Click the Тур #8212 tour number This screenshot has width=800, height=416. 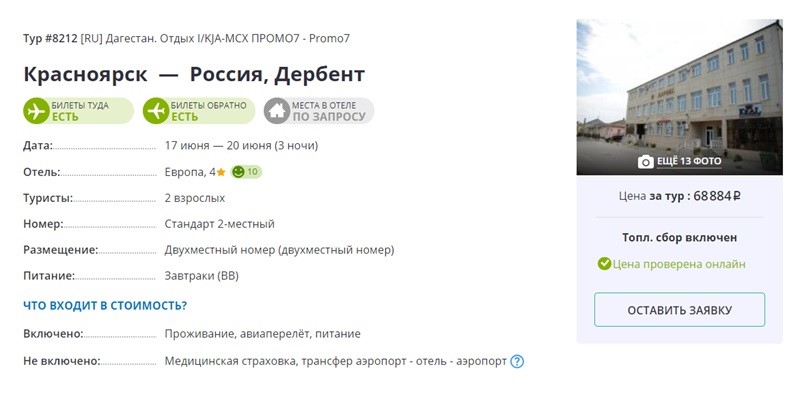(49, 39)
